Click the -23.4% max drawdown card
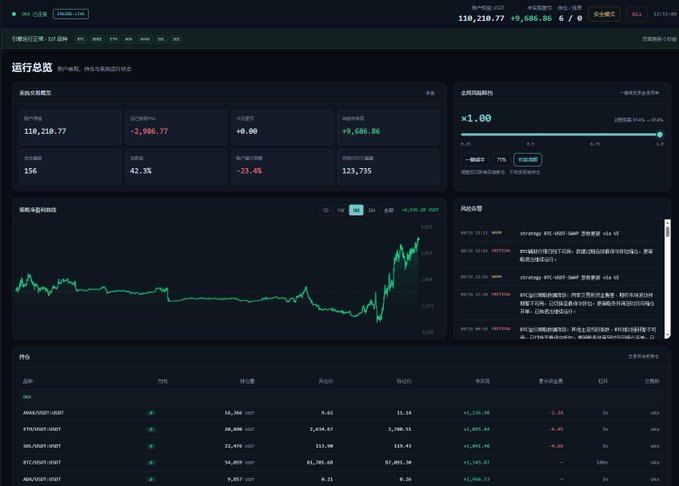 point(282,166)
